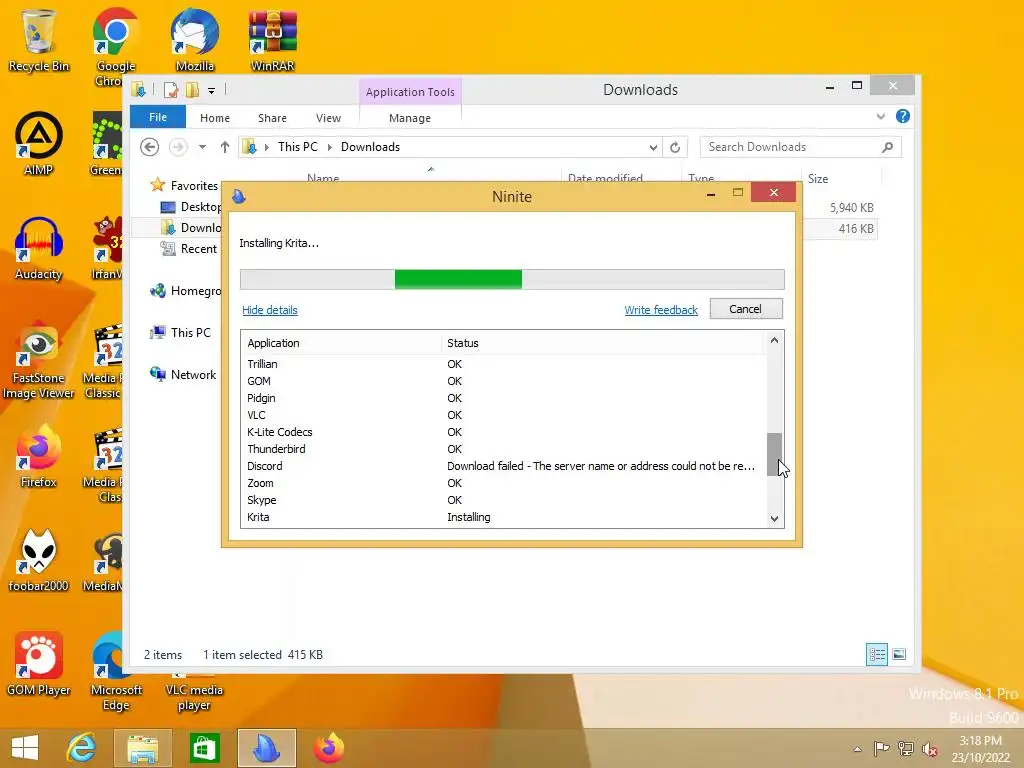This screenshot has height=768, width=1024.
Task: Open the network tray icon
Action: [x=906, y=748]
